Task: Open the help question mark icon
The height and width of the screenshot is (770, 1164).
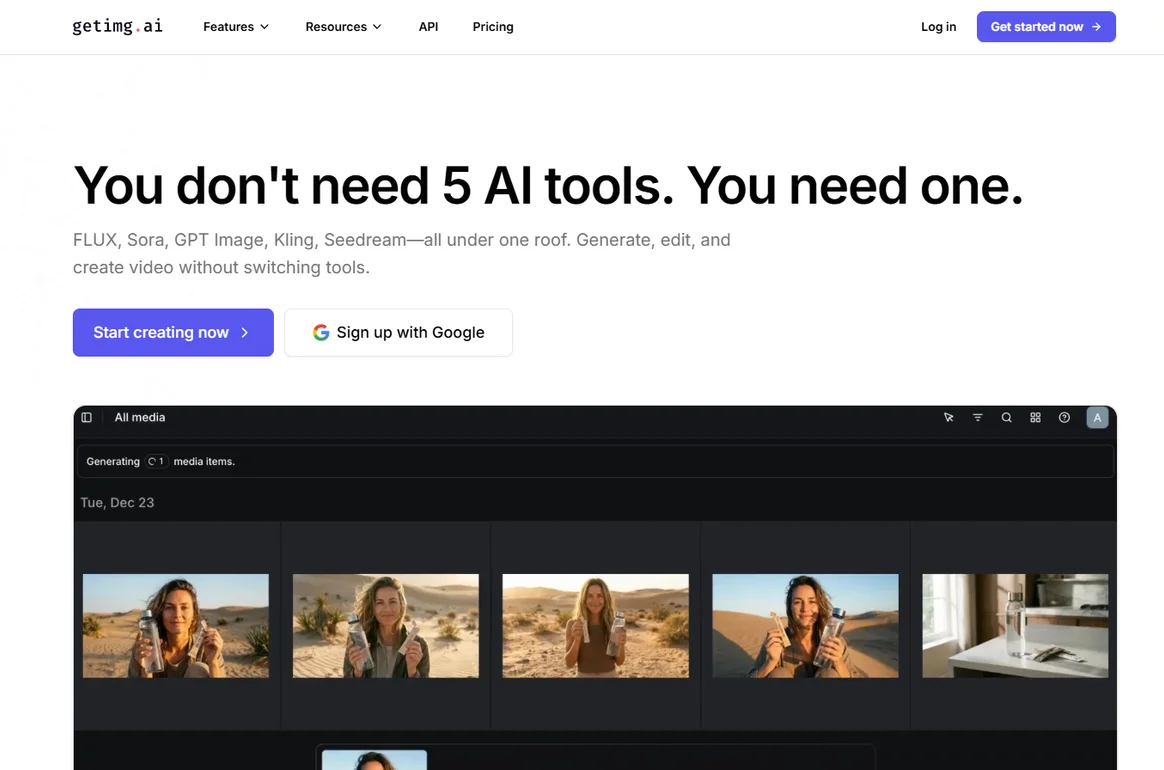Action: pos(1065,418)
